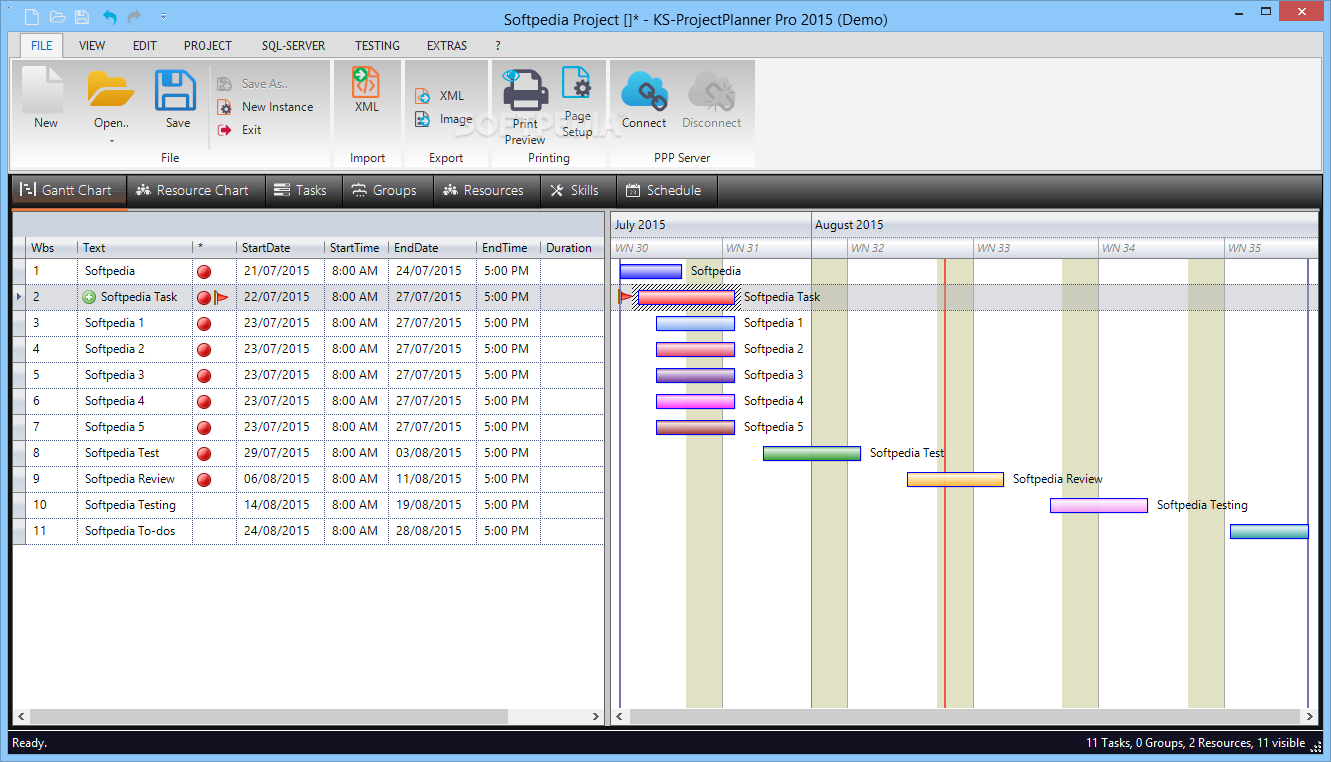
Task: Click the EndTime column header
Action: click(508, 248)
